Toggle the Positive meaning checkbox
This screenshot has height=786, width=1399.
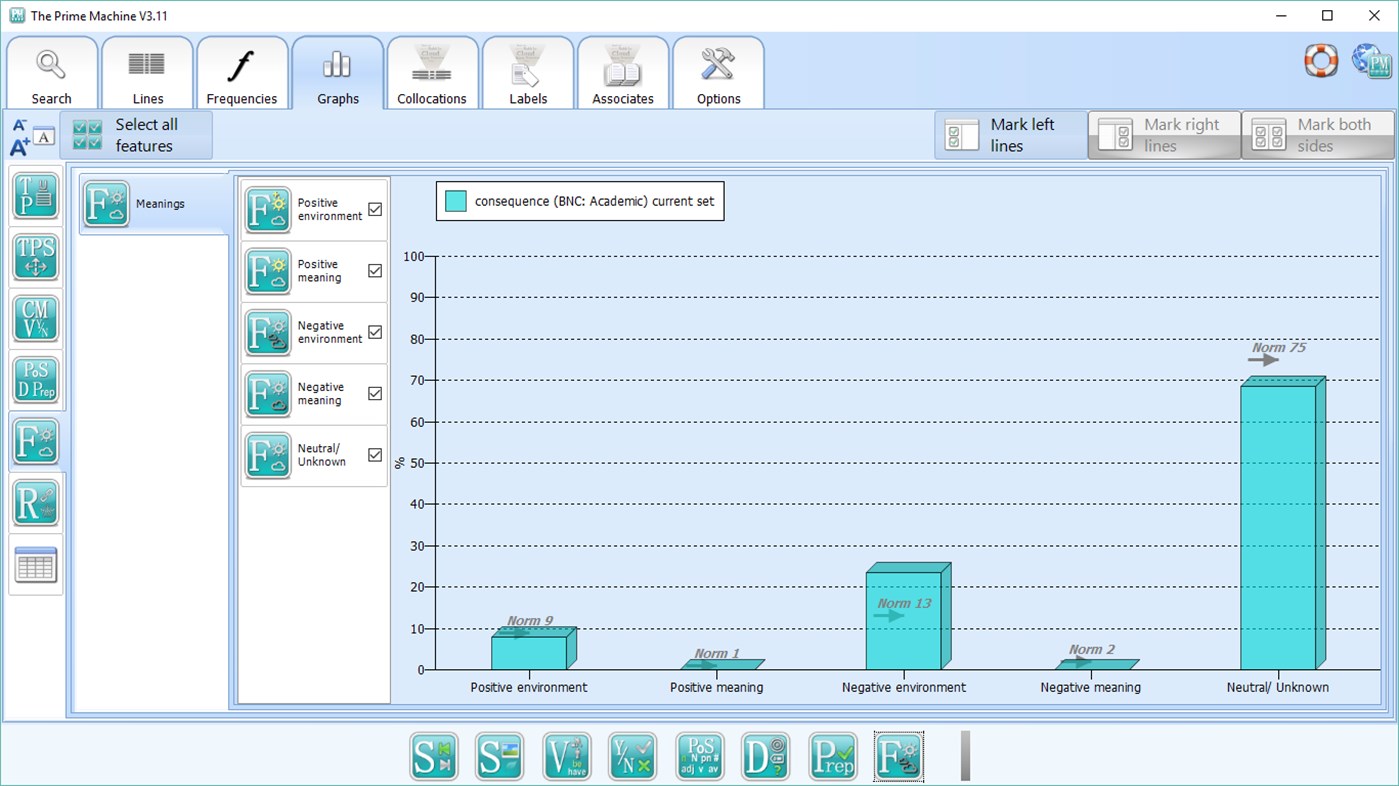(x=375, y=271)
